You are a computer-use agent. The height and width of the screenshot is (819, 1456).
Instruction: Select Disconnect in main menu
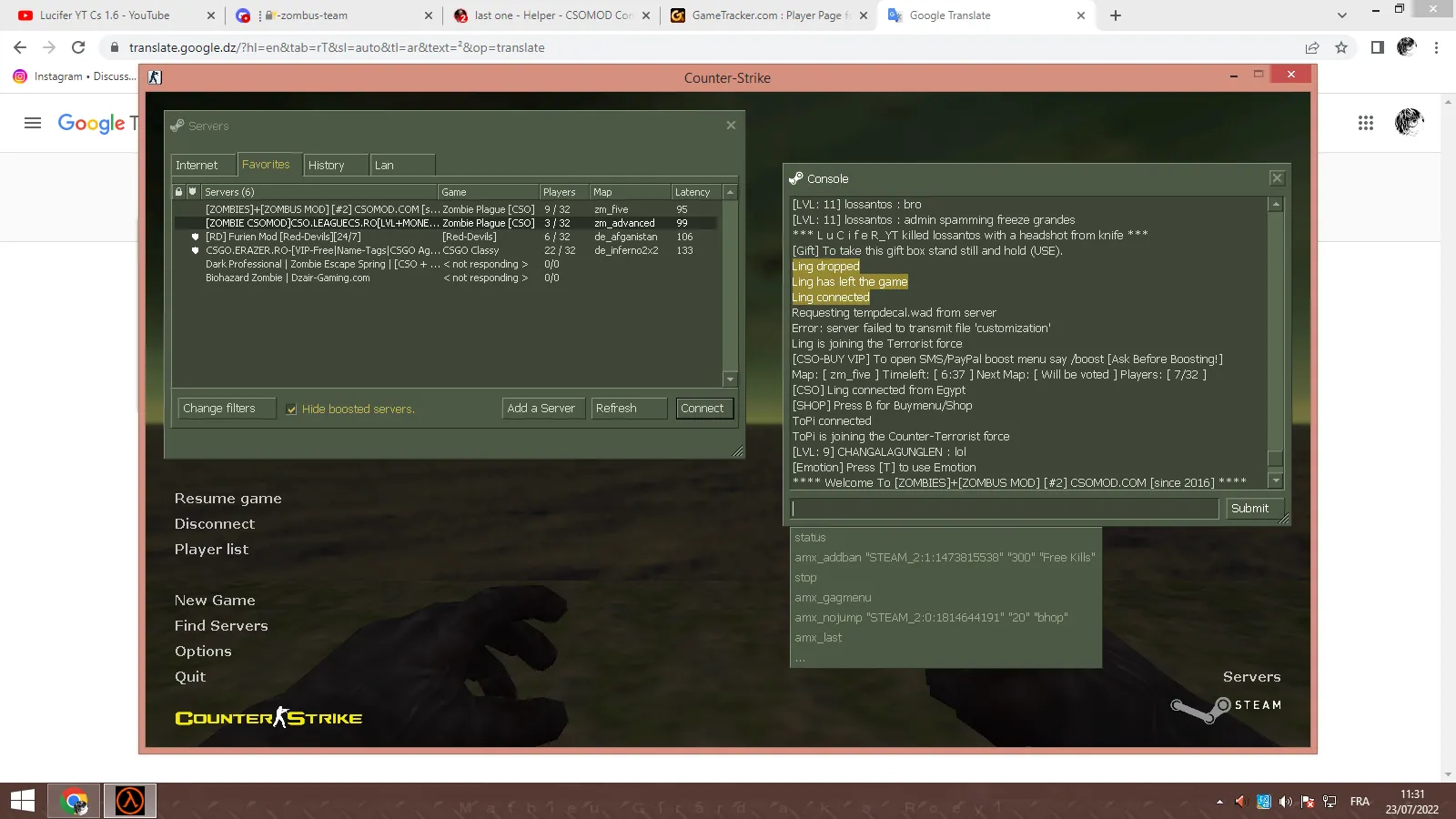(215, 524)
